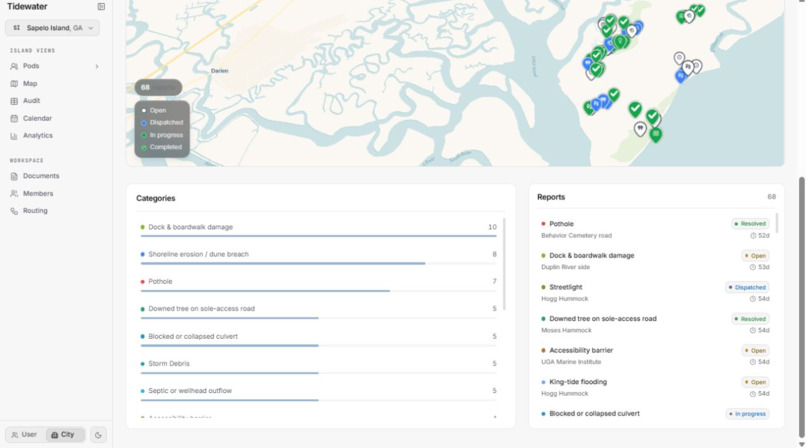Select the Downed tree on sole-access road category

319,312
